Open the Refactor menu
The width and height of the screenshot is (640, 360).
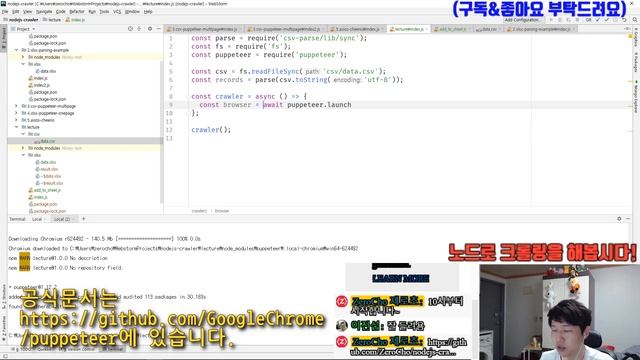point(77,11)
